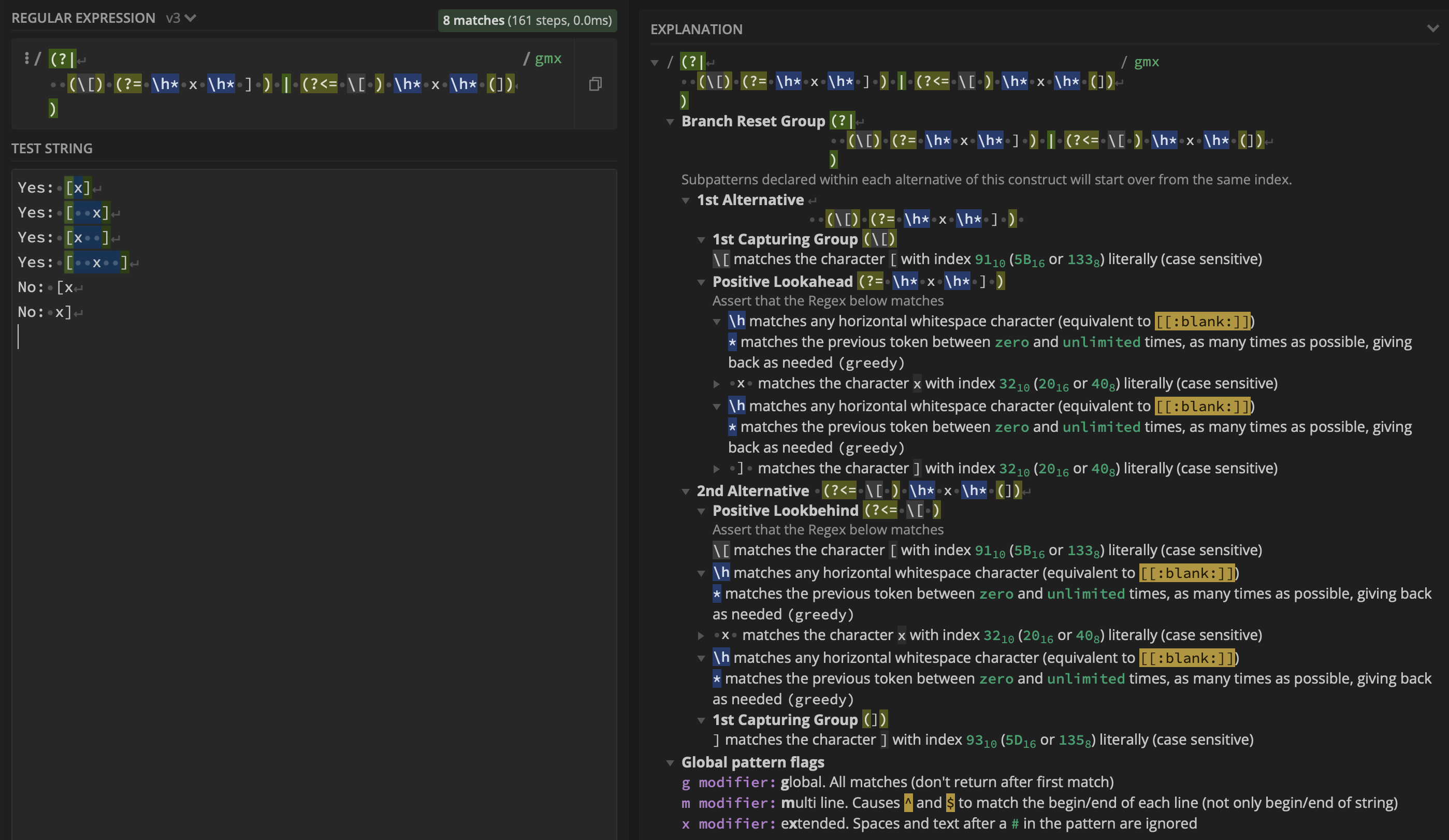Collapse the Branch Reset Group node
This screenshot has width=1449, height=840.
click(x=670, y=122)
